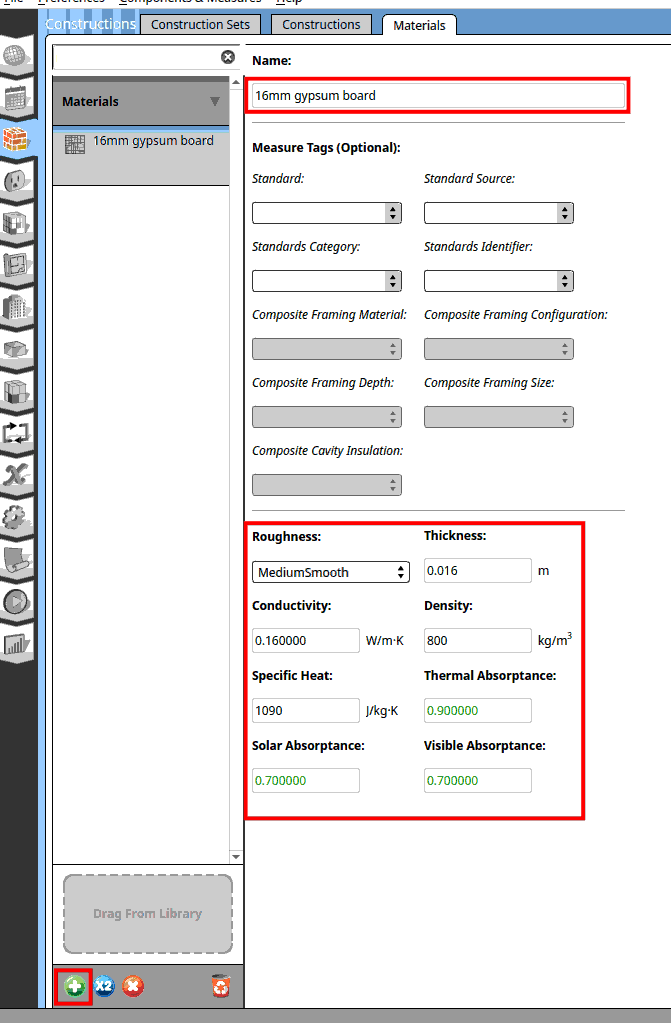Viewport: 671px width, 1023px height.
Task: Click the Conductivity input field
Action: pyautogui.click(x=305, y=640)
